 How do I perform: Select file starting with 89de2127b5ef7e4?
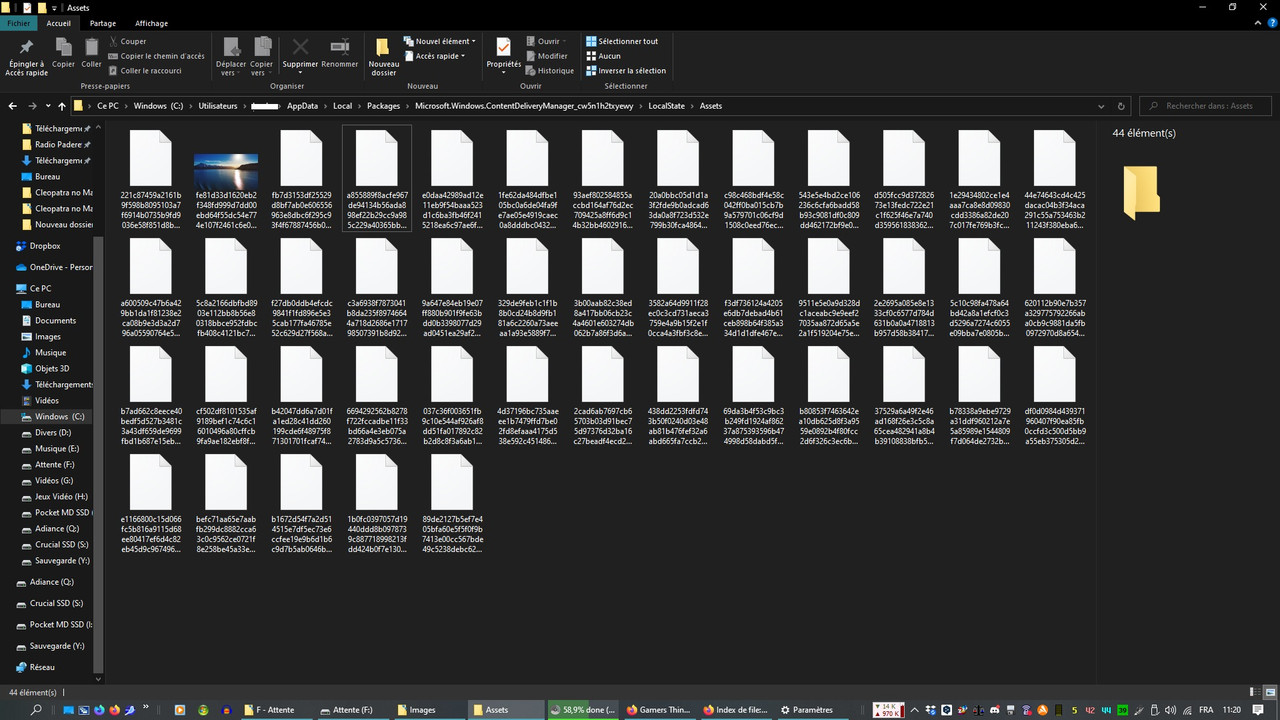click(452, 504)
